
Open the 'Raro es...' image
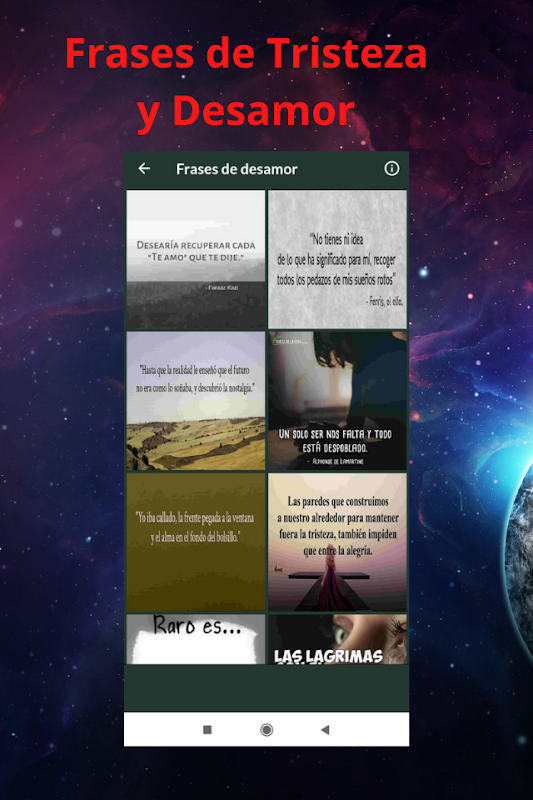pos(196,639)
